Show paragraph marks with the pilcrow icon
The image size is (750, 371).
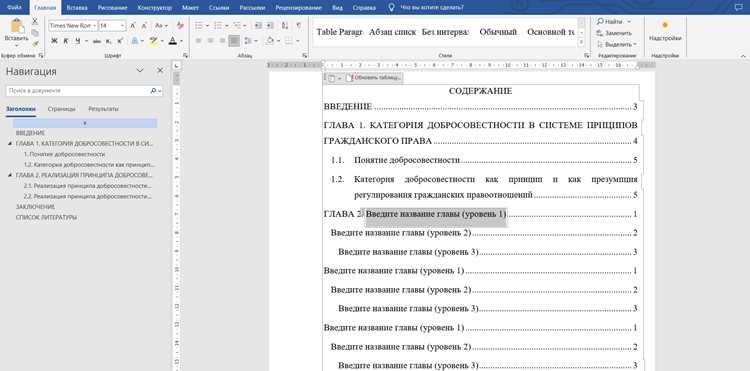[x=298, y=25]
